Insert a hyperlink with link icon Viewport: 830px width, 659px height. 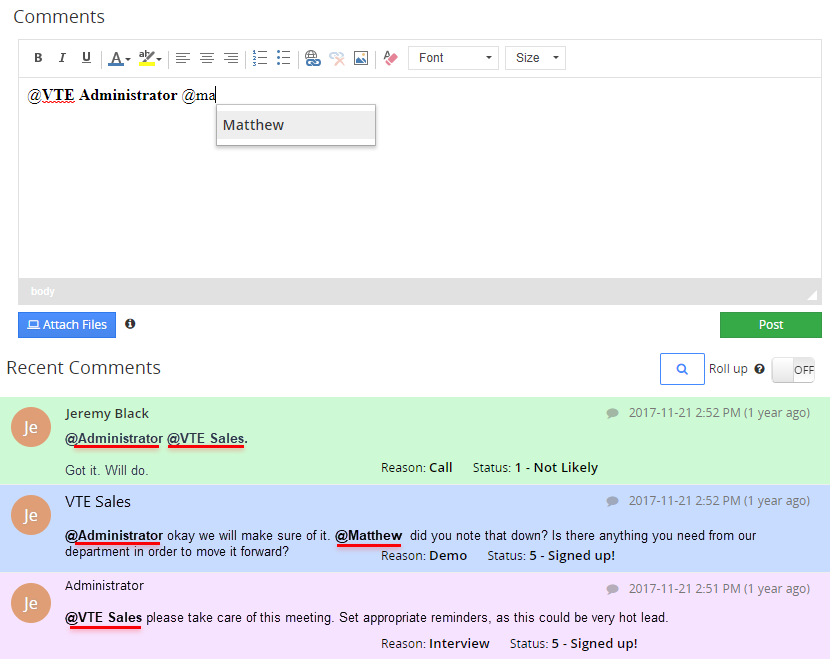(313, 58)
